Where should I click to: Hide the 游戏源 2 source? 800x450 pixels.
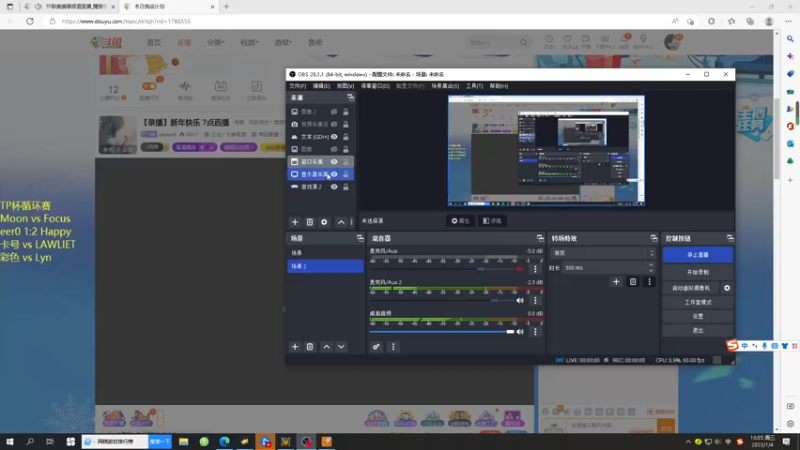click(x=334, y=187)
